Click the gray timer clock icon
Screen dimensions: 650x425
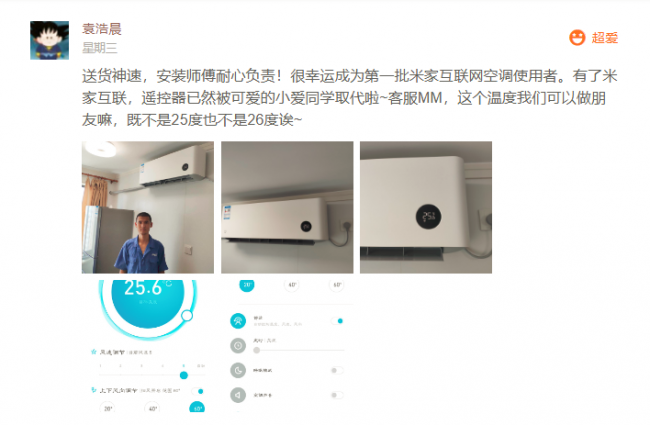[x=238, y=345]
